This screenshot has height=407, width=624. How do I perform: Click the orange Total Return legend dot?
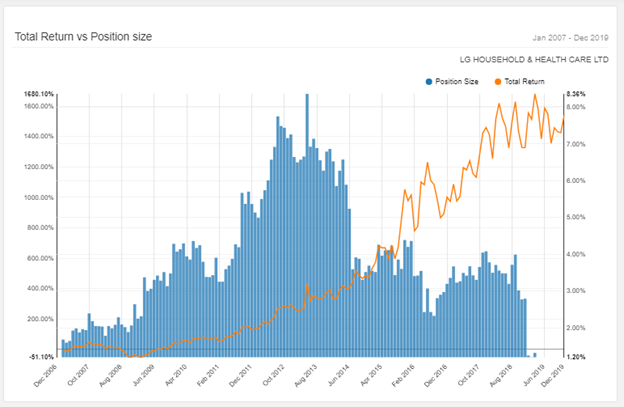[x=498, y=82]
